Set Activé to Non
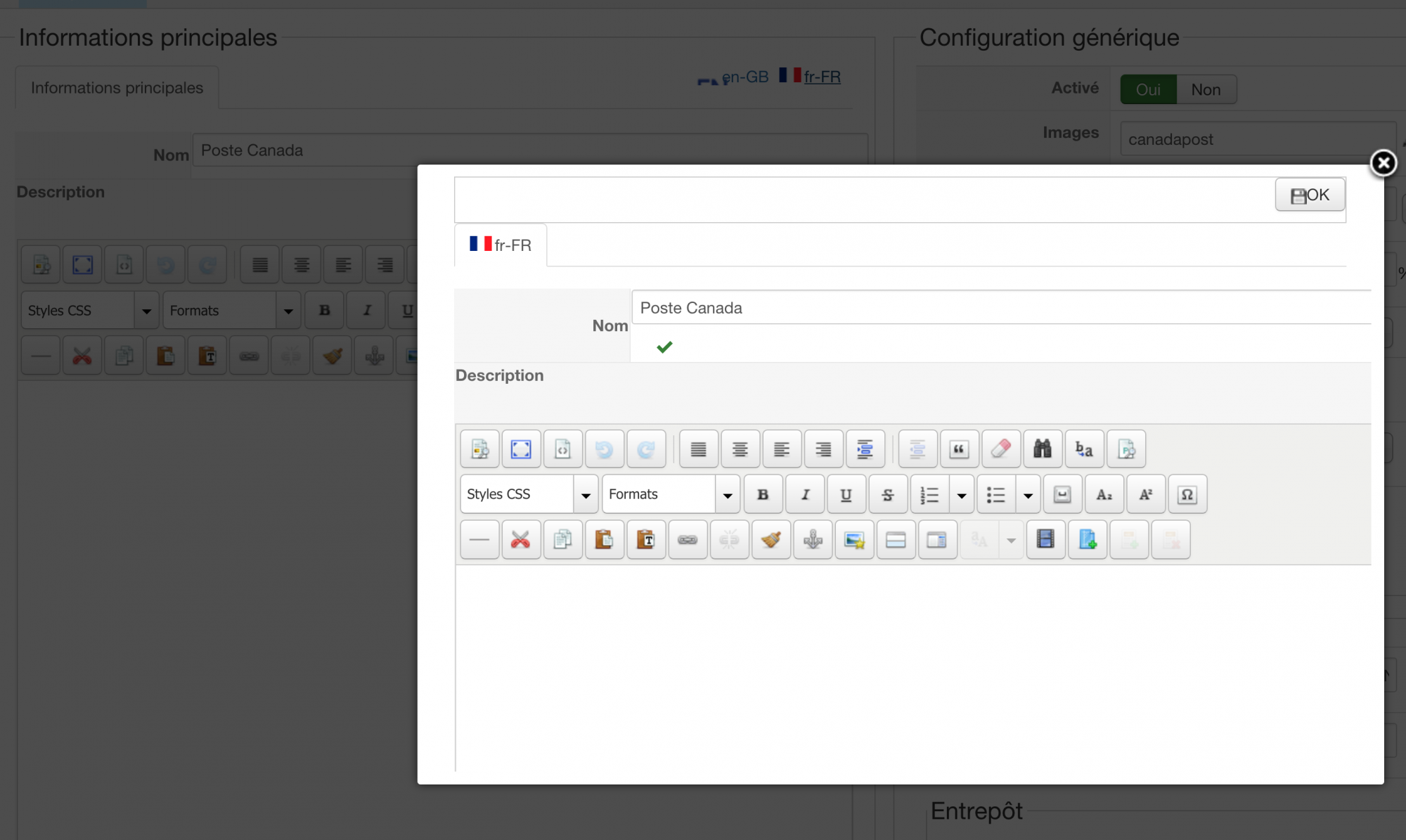 pyautogui.click(x=1206, y=89)
